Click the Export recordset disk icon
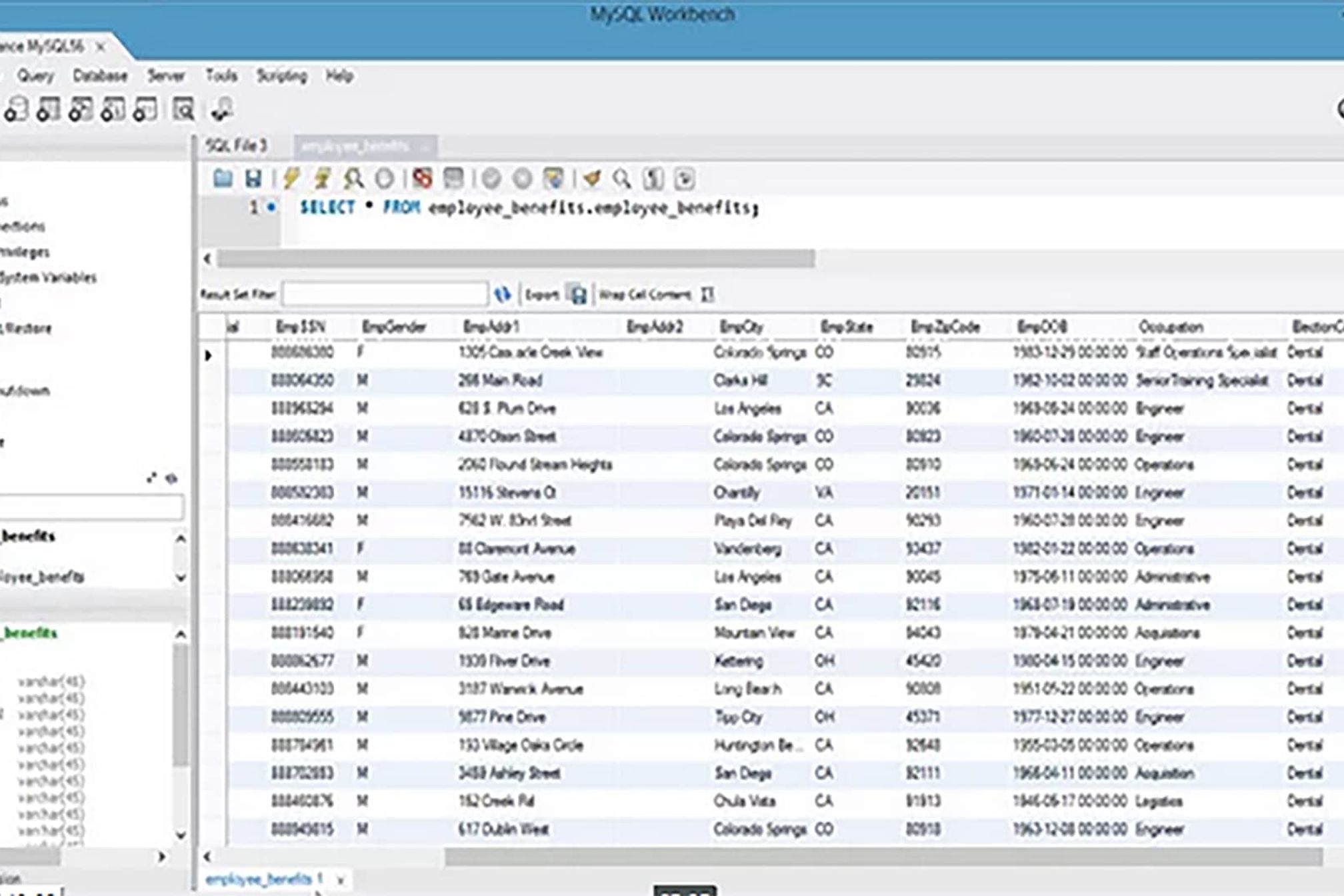 [x=578, y=294]
